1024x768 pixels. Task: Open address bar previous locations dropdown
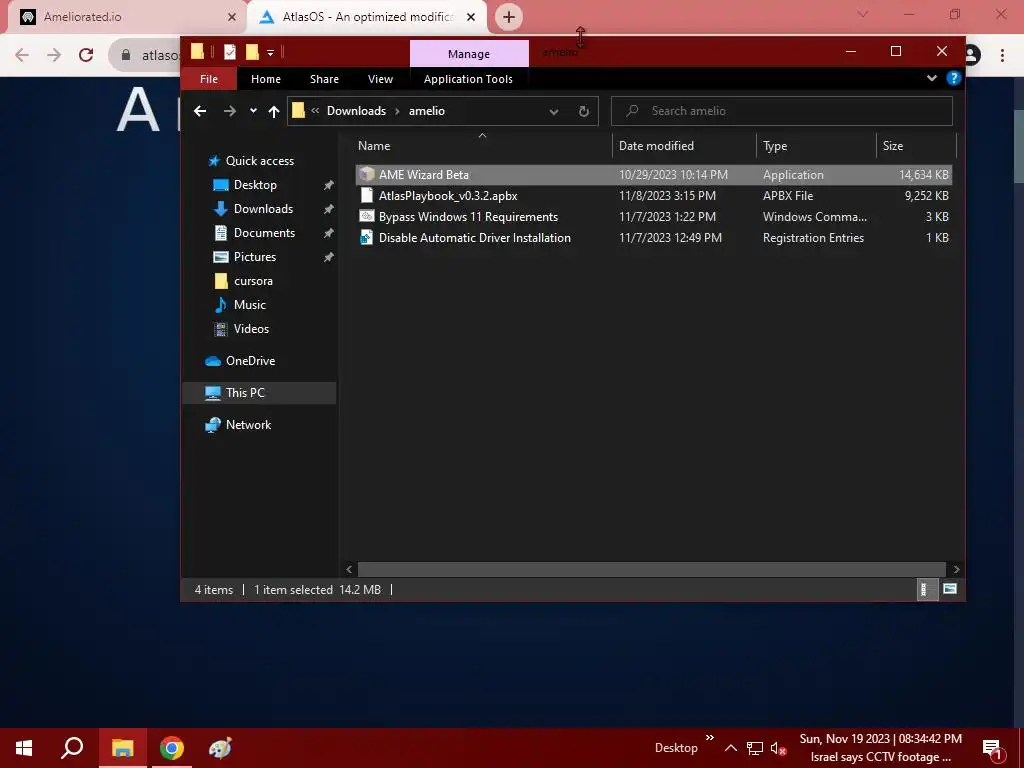click(554, 112)
